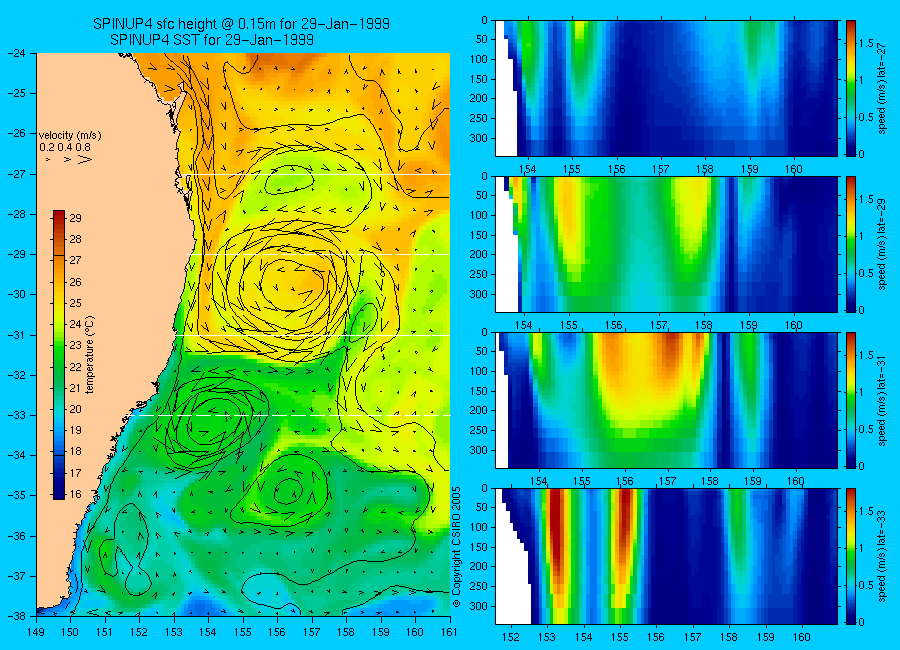900x650 pixels.
Task: Open the lat=-27 speed section plot
Action: coord(666,88)
